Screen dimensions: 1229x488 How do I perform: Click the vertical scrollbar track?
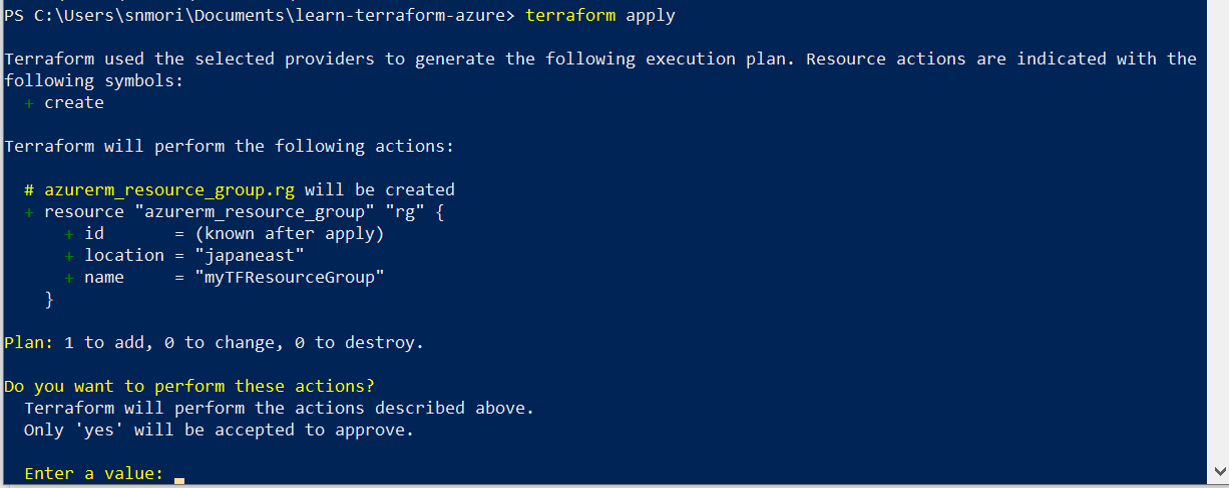pyautogui.click(x=1219, y=240)
